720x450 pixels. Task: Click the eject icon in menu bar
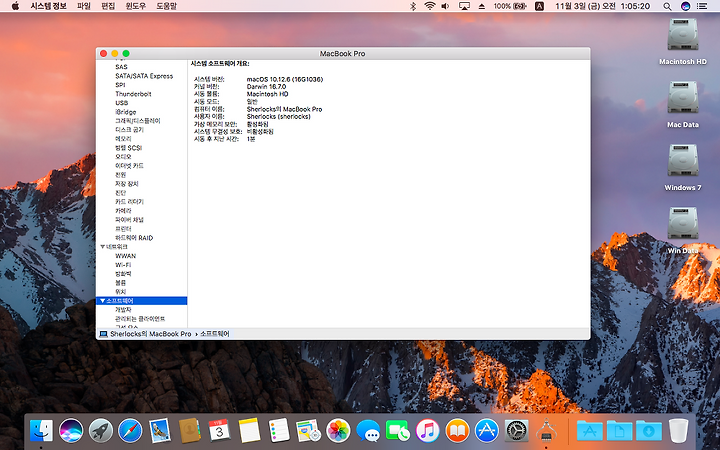click(482, 6)
